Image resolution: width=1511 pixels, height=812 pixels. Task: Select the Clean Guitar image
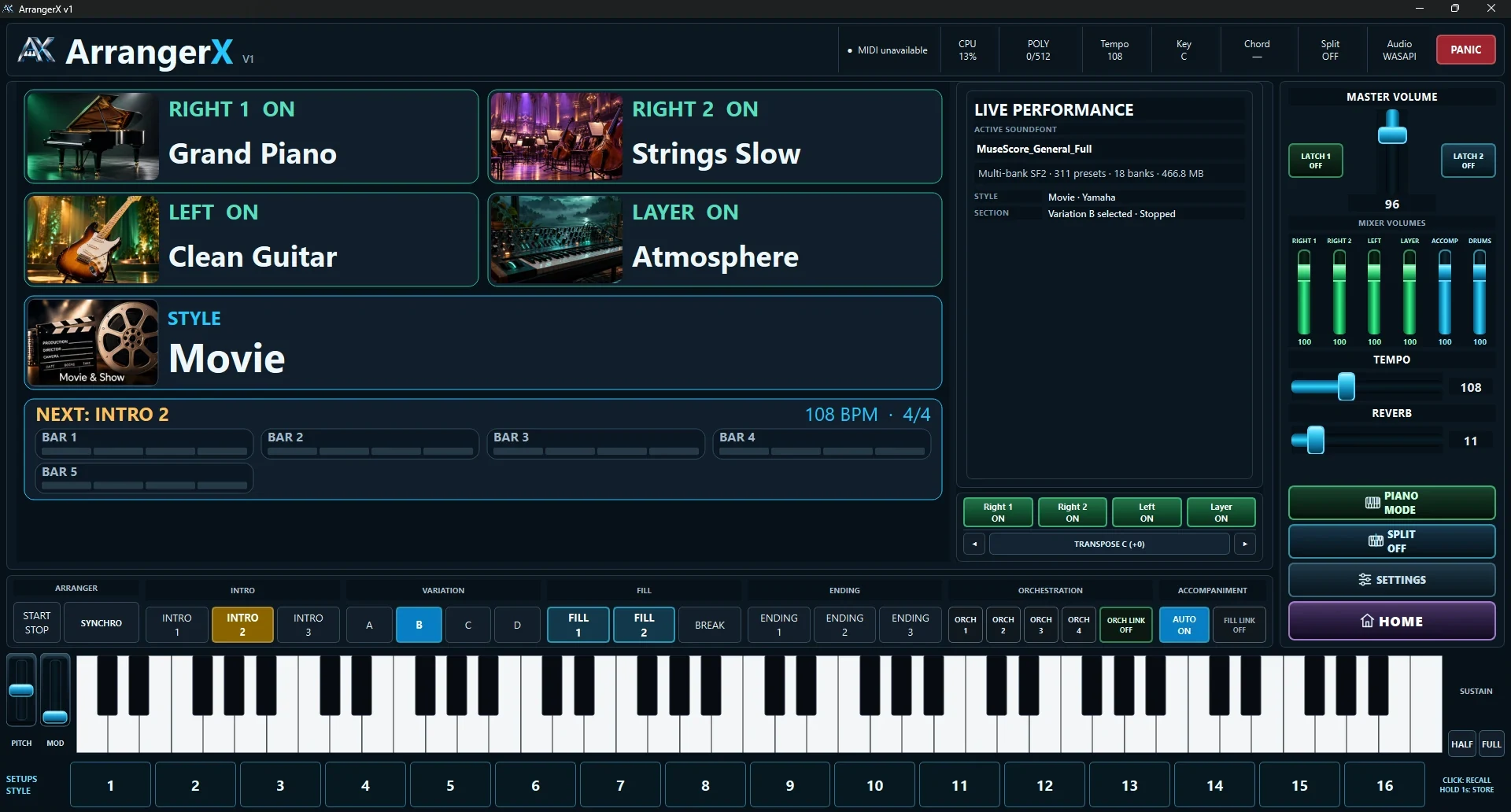coord(93,239)
